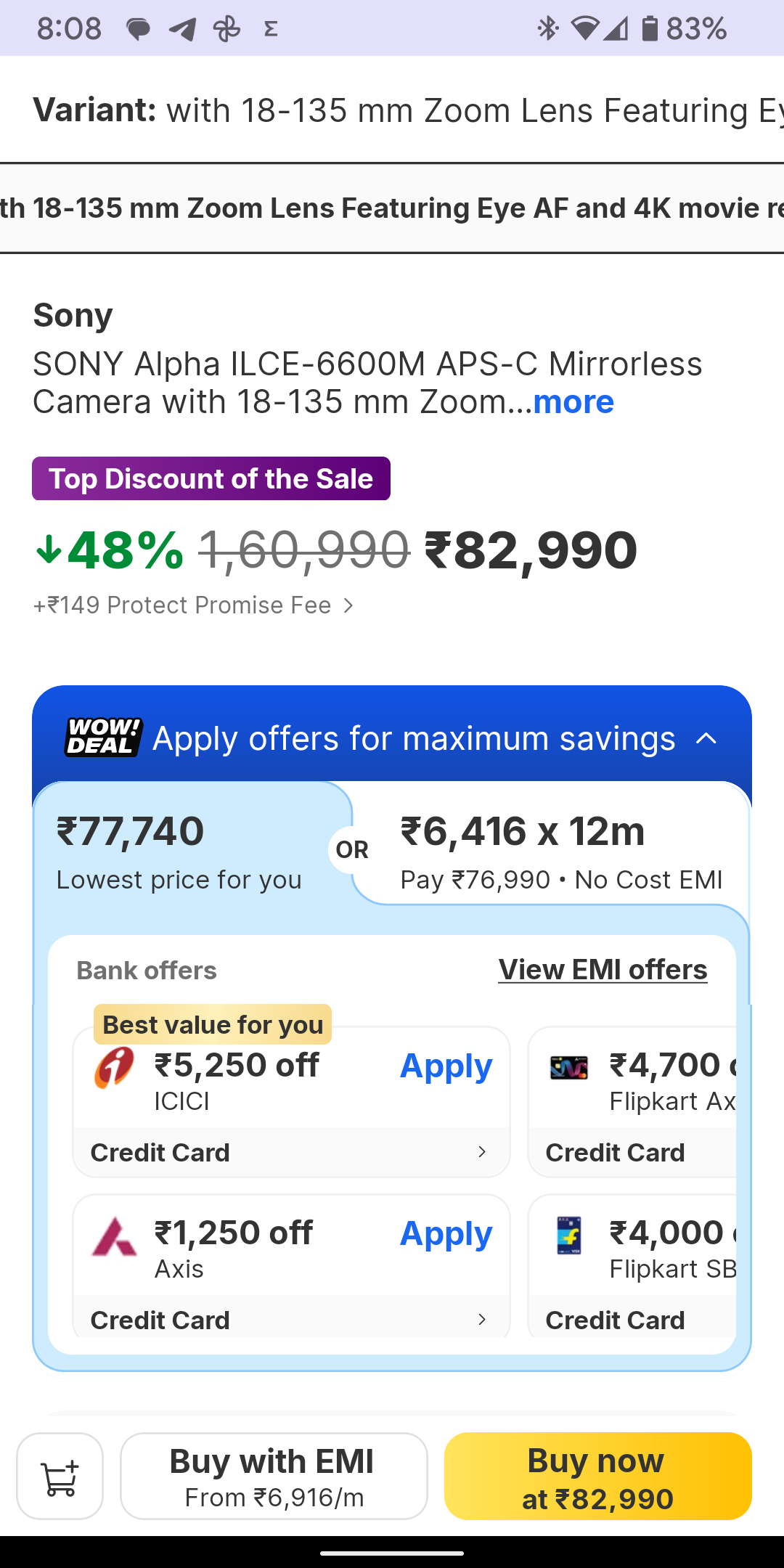Tap the add to cart icon

(x=60, y=1476)
